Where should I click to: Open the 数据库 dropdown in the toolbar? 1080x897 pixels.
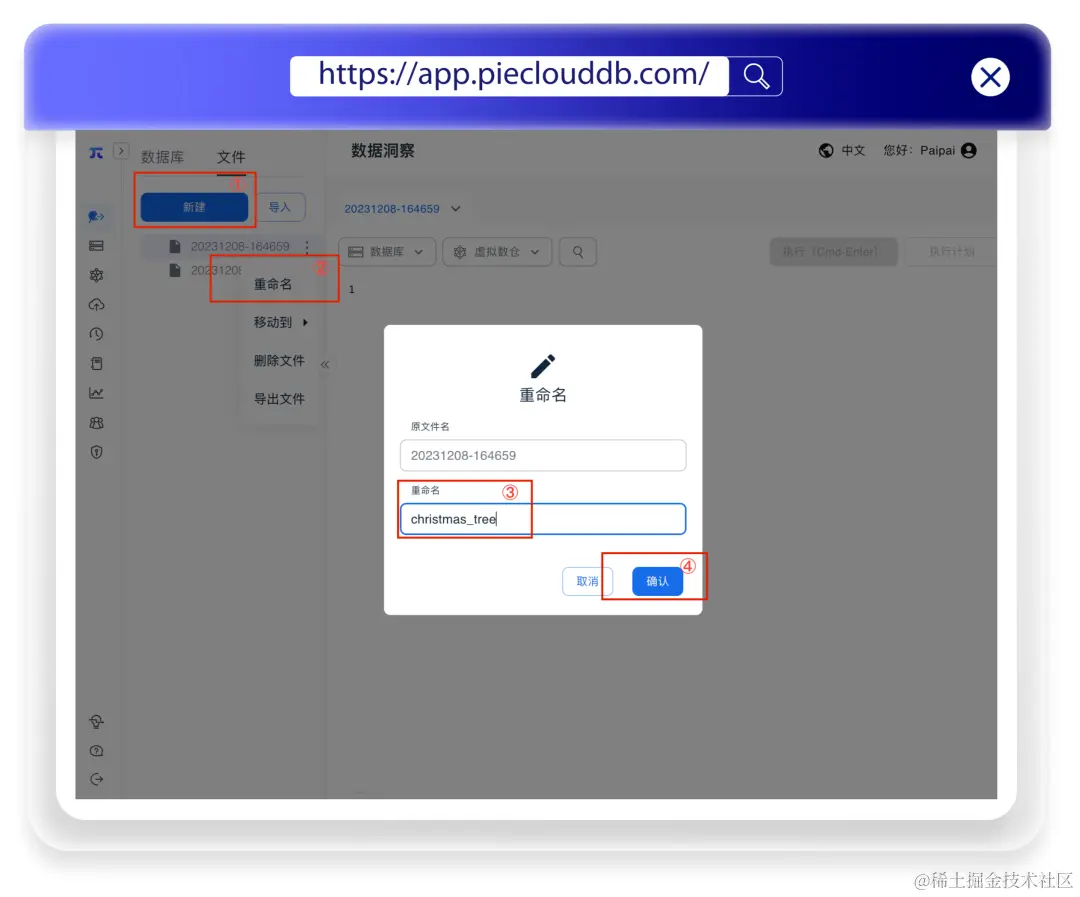(387, 252)
